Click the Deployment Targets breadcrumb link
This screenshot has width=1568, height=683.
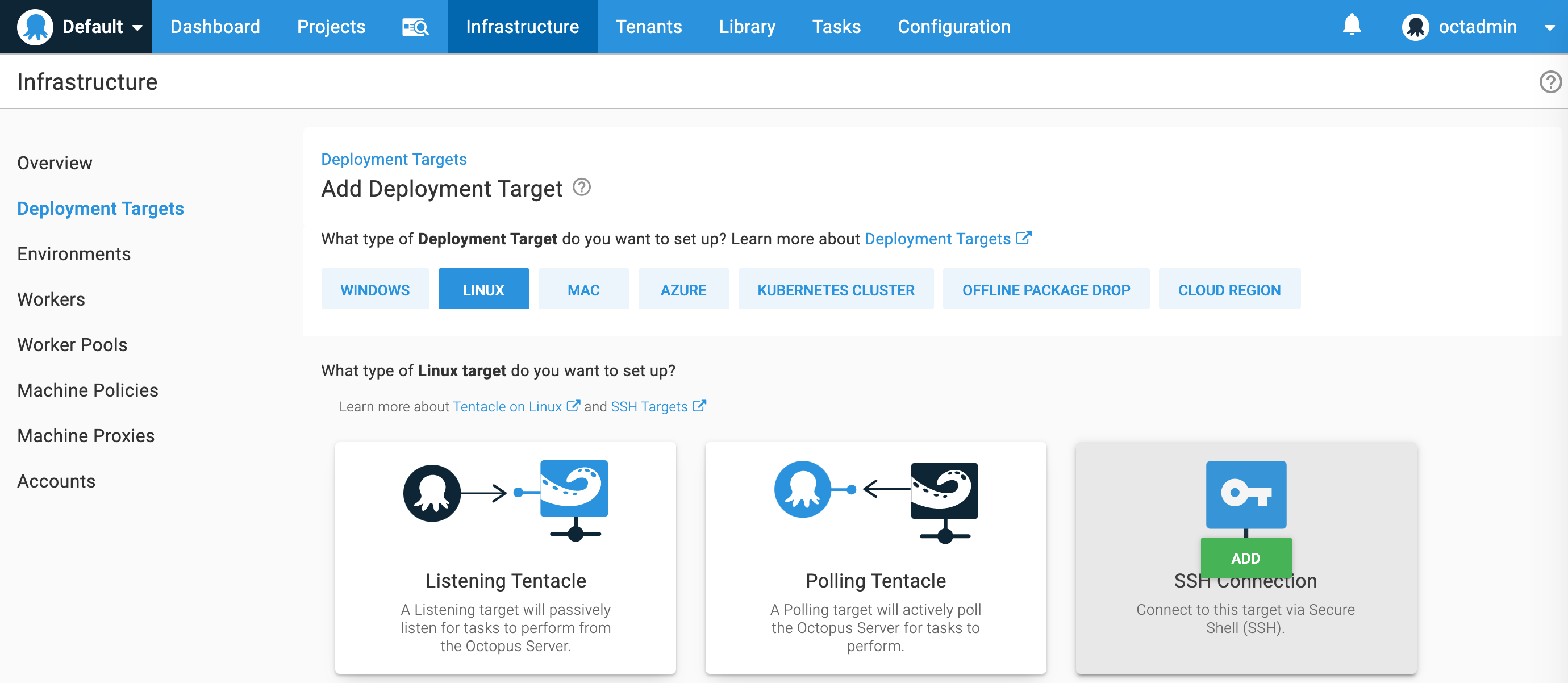(394, 159)
